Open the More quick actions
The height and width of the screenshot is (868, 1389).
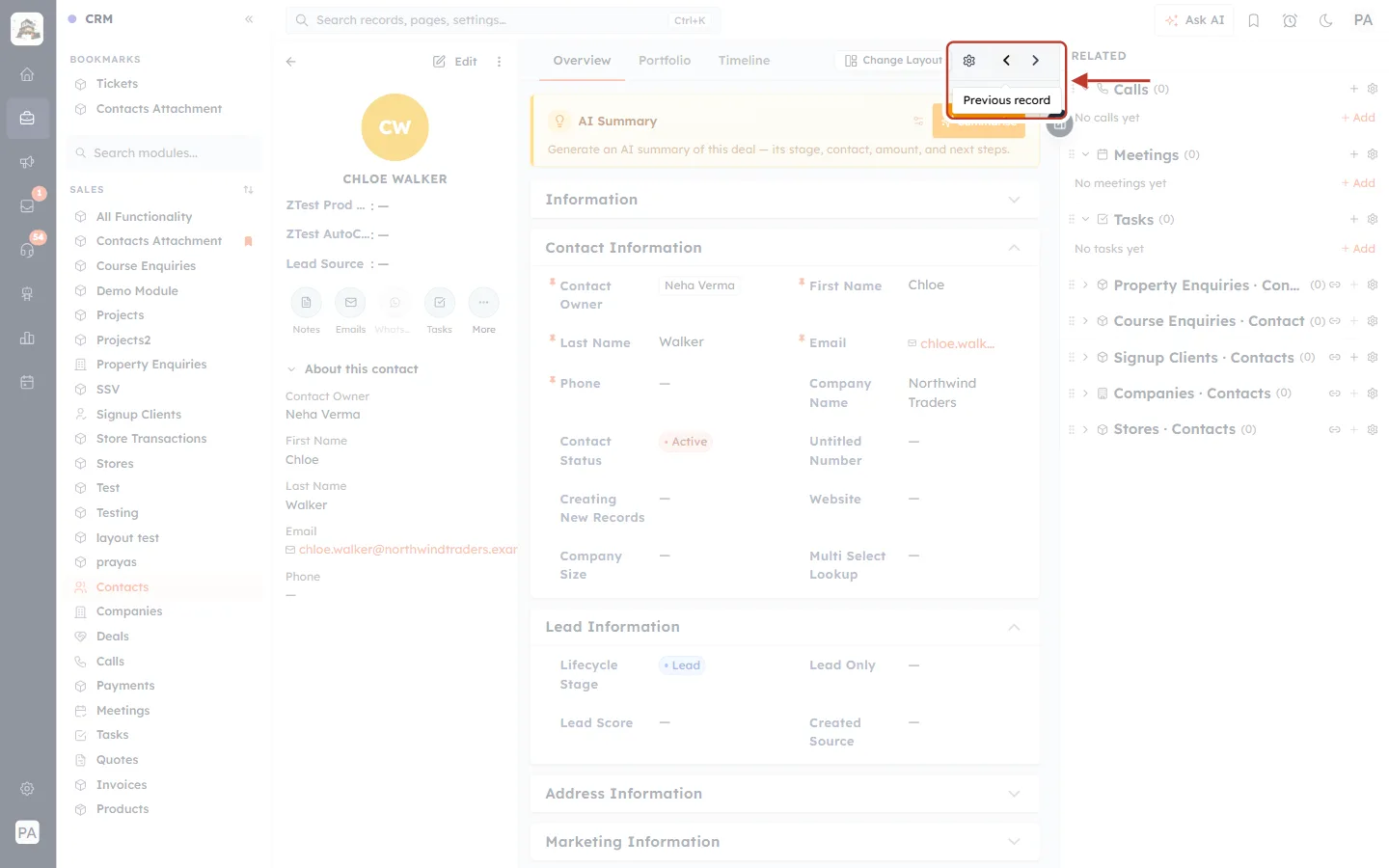point(483,303)
